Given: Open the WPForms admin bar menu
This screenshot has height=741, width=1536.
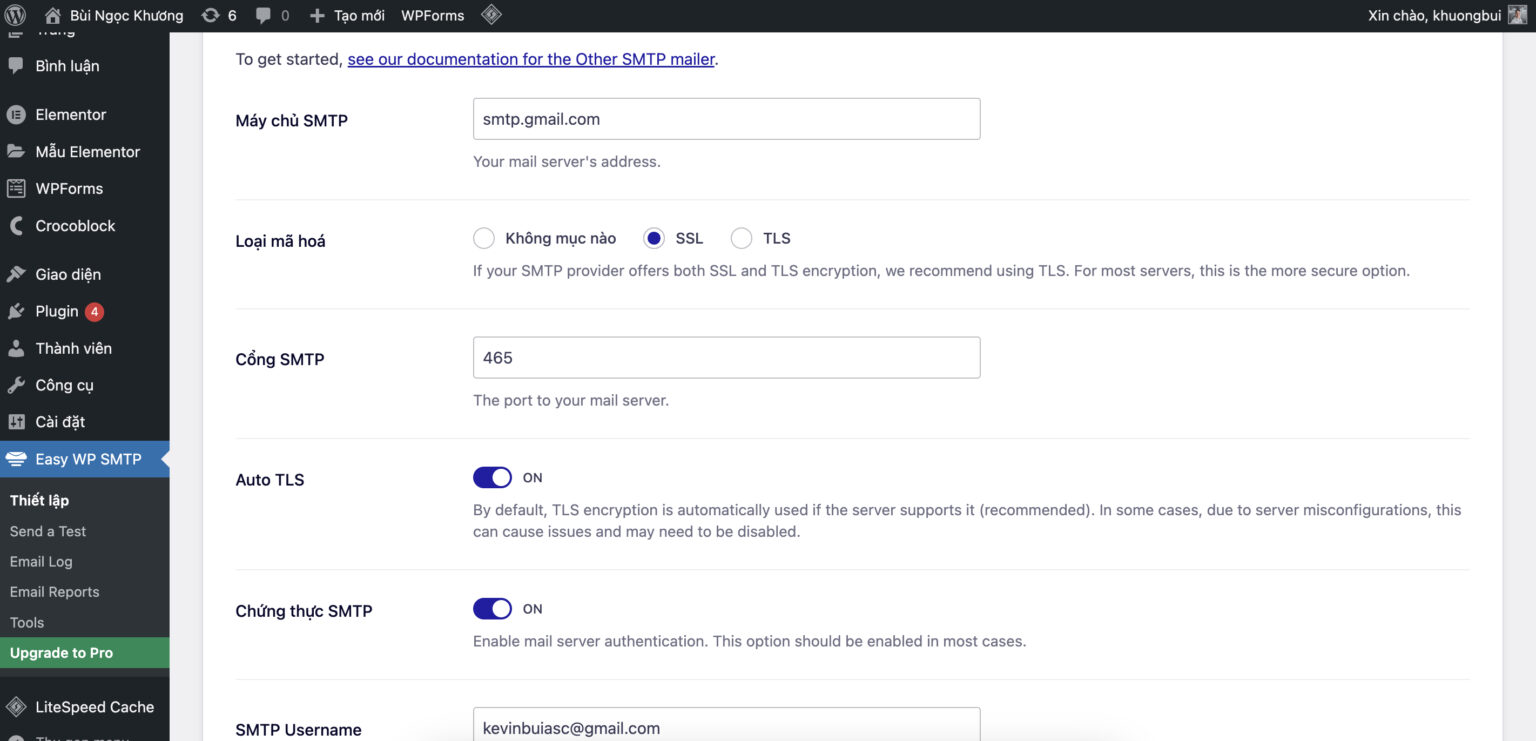Looking at the screenshot, I should tap(431, 15).
